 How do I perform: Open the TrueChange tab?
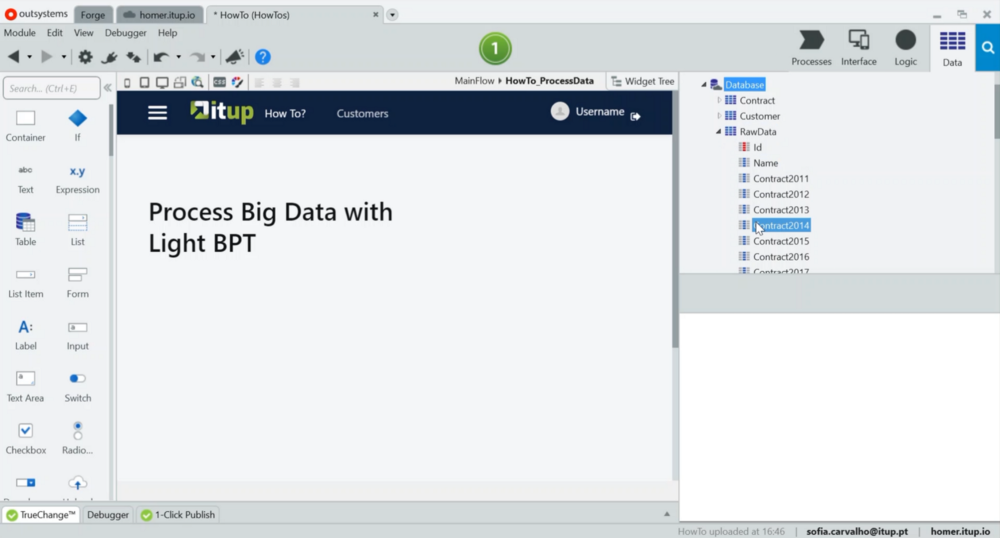point(41,514)
